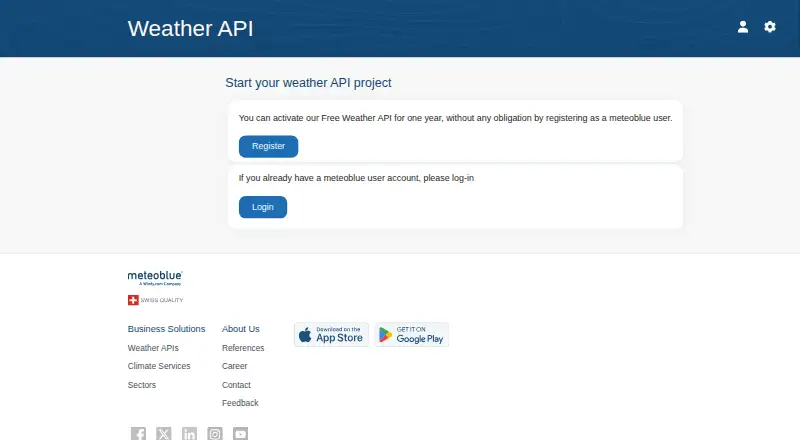Open the Business Solutions footer link
The height and width of the screenshot is (440, 800).
tap(166, 329)
